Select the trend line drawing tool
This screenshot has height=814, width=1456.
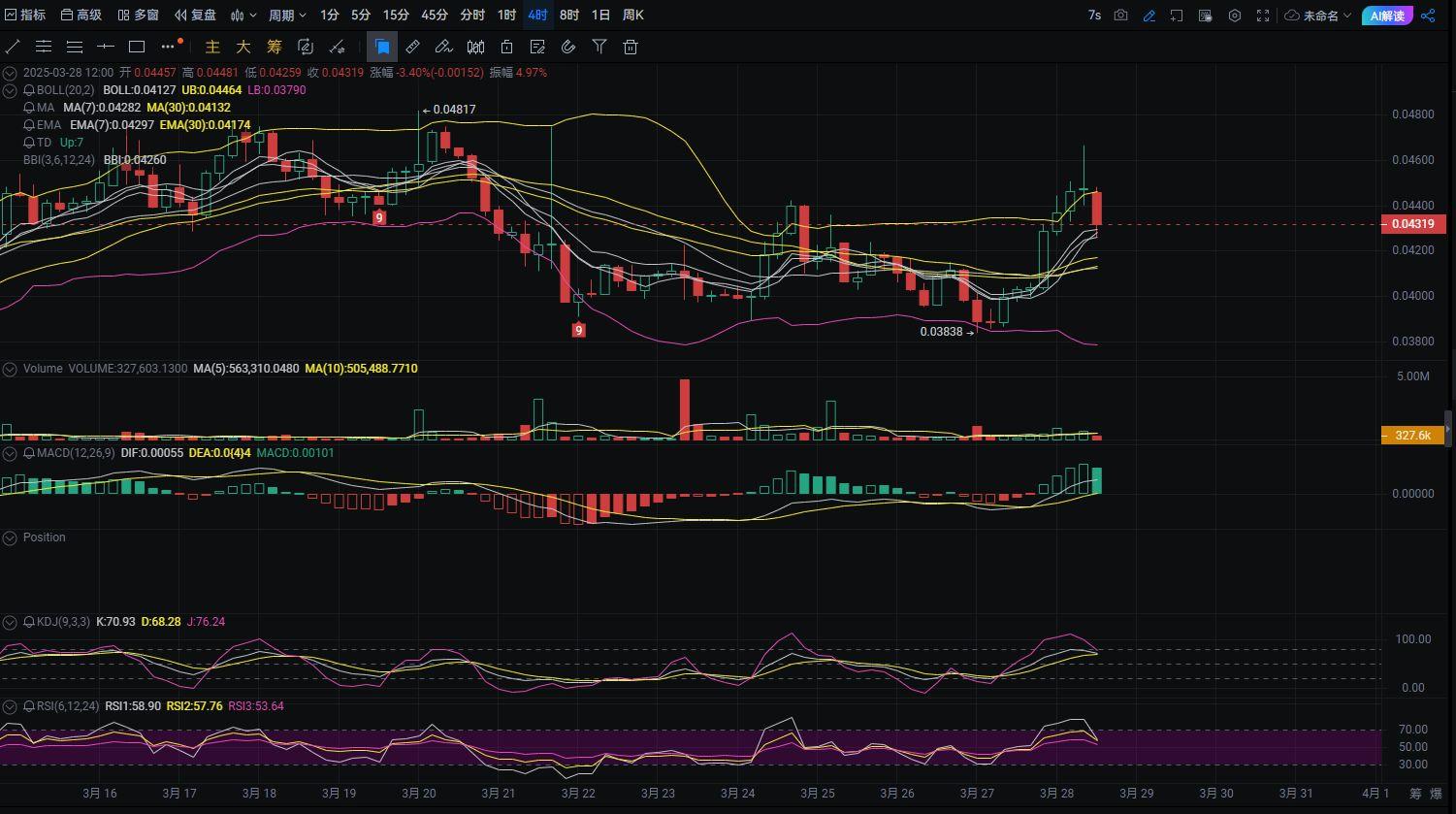click(13, 47)
